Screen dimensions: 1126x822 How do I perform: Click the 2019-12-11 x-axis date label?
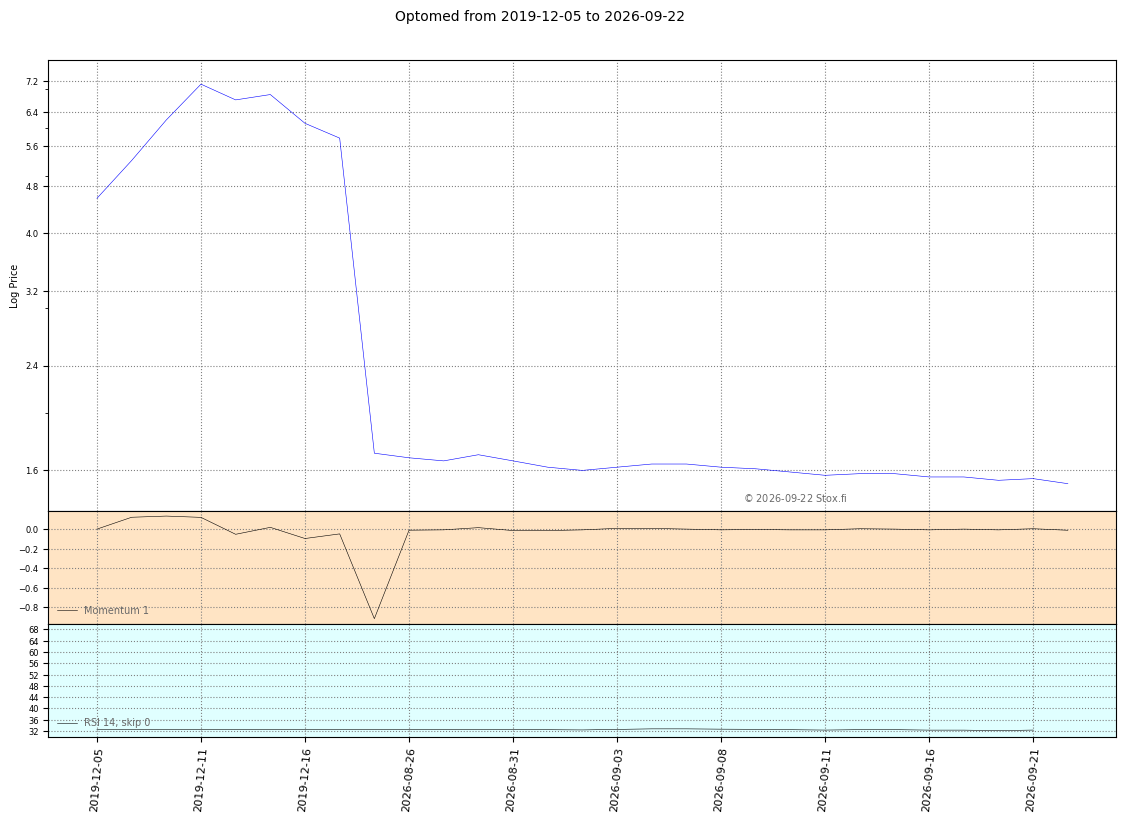tap(200, 780)
